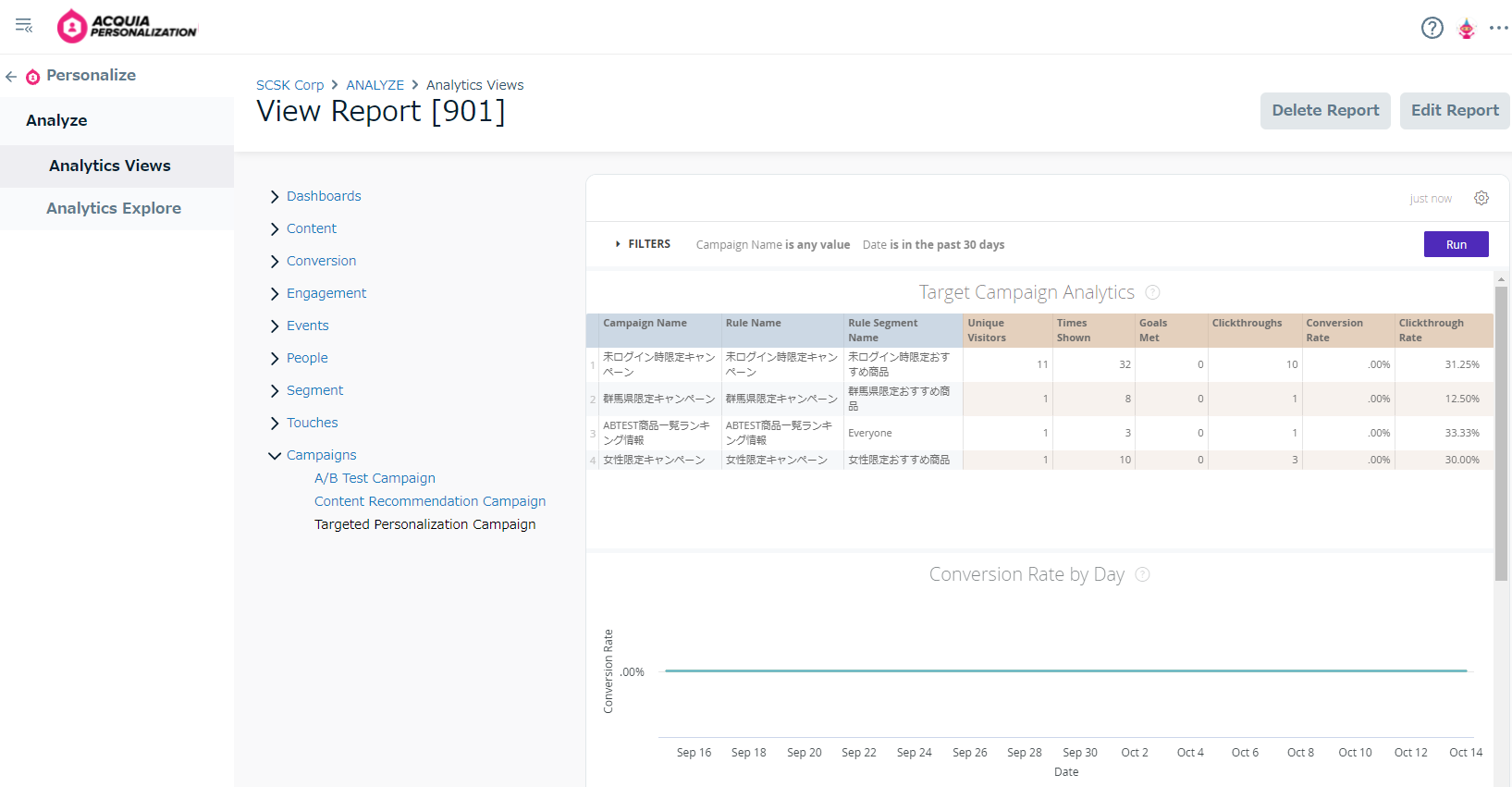
Task: Click the dashboard vertical scrollbar
Action: 1501,433
